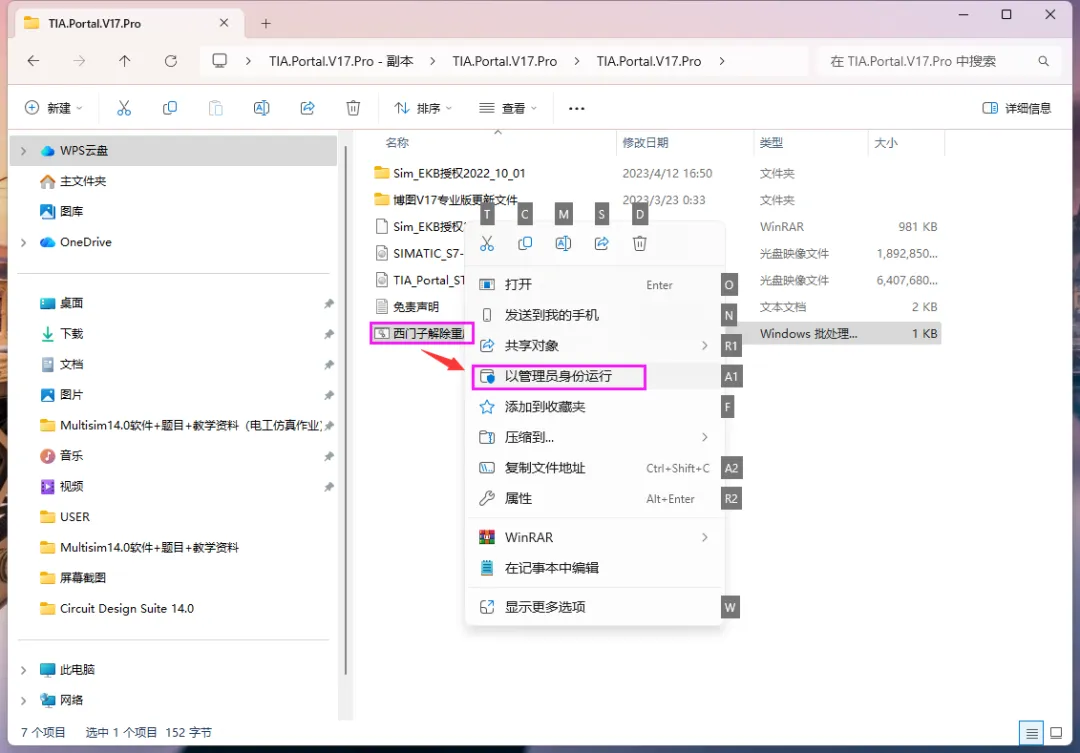Open 主文件夹 in the sidebar
The width and height of the screenshot is (1080, 753).
(73, 181)
